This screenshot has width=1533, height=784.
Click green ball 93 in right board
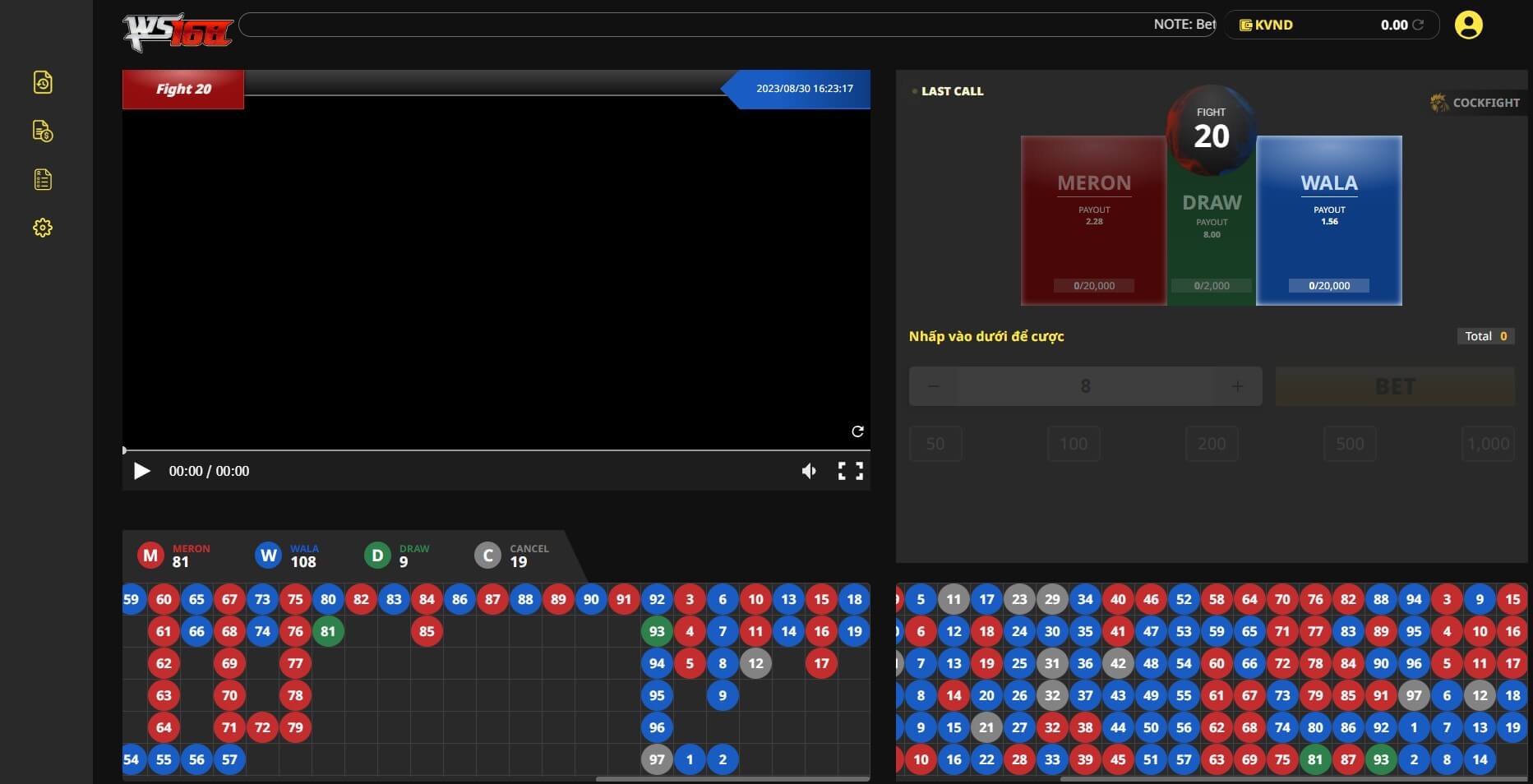(x=1381, y=759)
